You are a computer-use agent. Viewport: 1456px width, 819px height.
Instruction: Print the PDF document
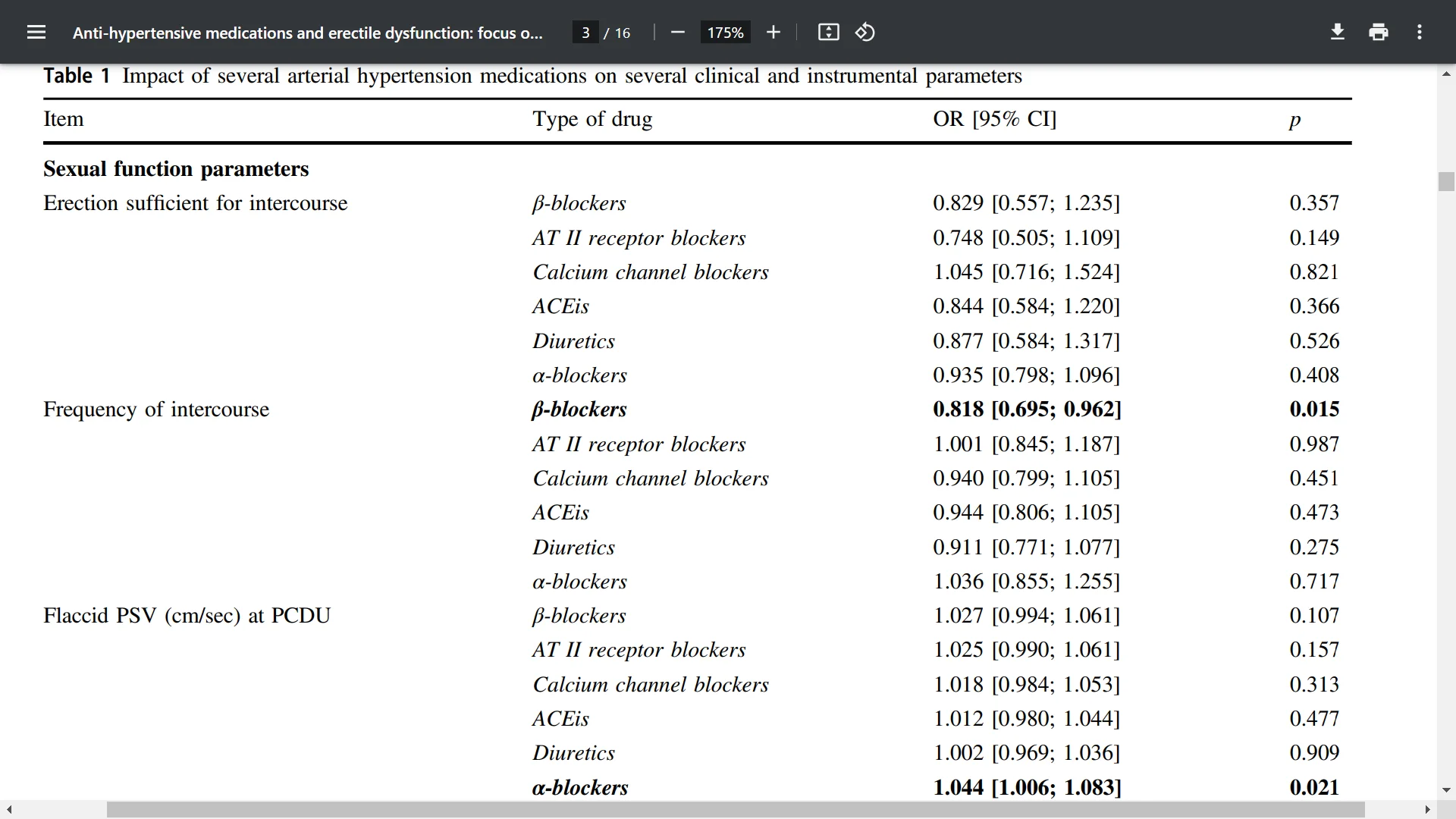(1379, 32)
